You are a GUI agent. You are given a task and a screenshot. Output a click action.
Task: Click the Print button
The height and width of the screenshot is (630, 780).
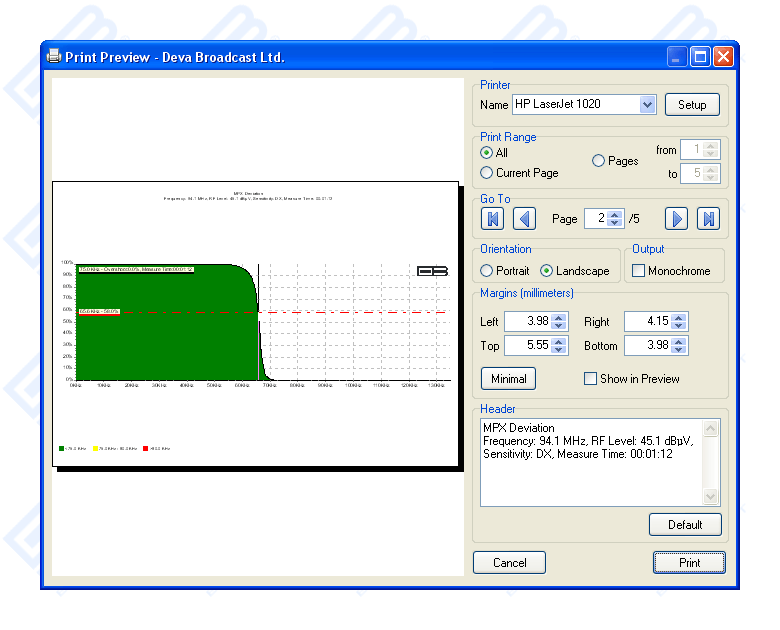[689, 563]
